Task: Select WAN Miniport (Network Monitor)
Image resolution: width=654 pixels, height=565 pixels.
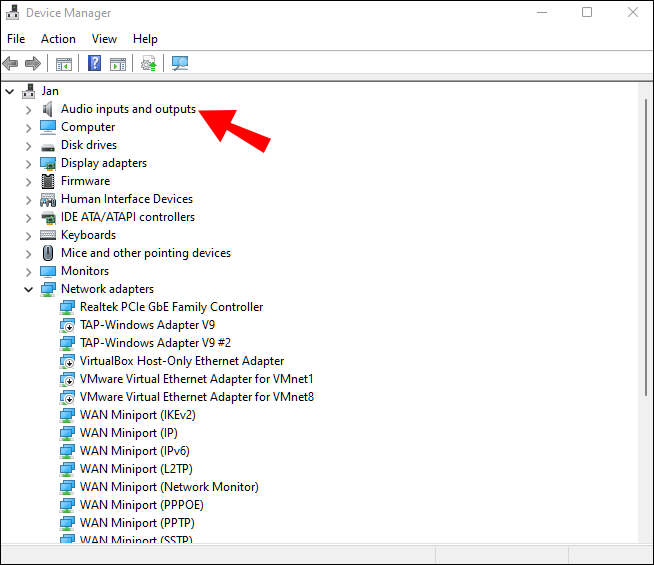Action: (169, 487)
